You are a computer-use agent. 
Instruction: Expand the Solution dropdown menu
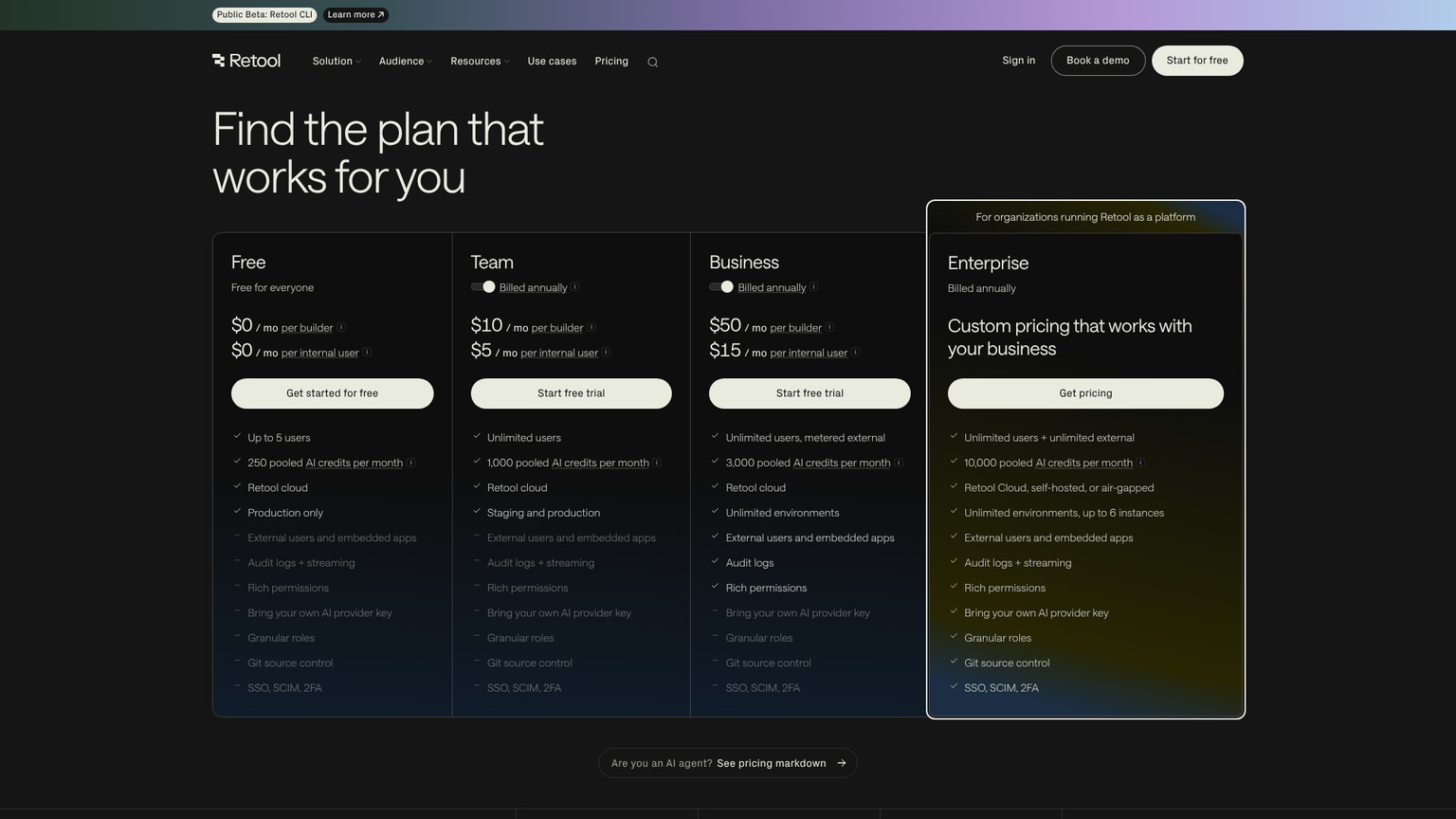pyautogui.click(x=337, y=61)
